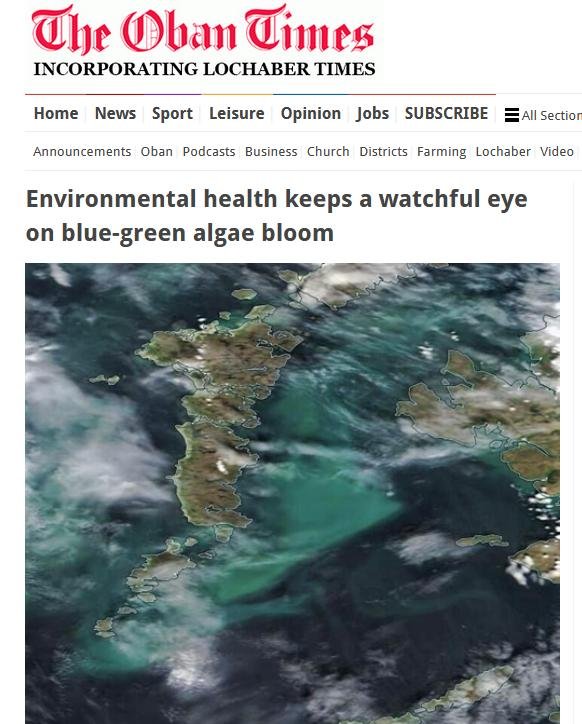Open the Video subsection
The height and width of the screenshot is (724, 582).
click(x=557, y=152)
